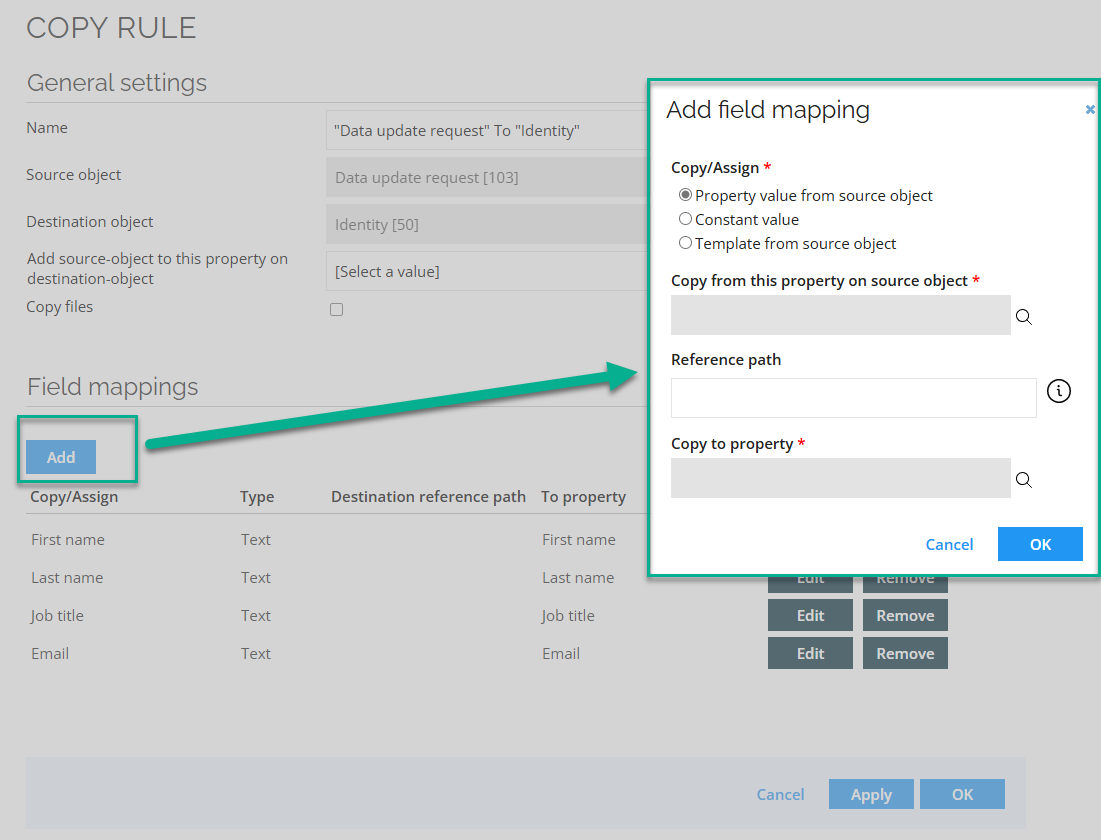Click the Destination object field
This screenshot has height=840, width=1101.
(487, 224)
